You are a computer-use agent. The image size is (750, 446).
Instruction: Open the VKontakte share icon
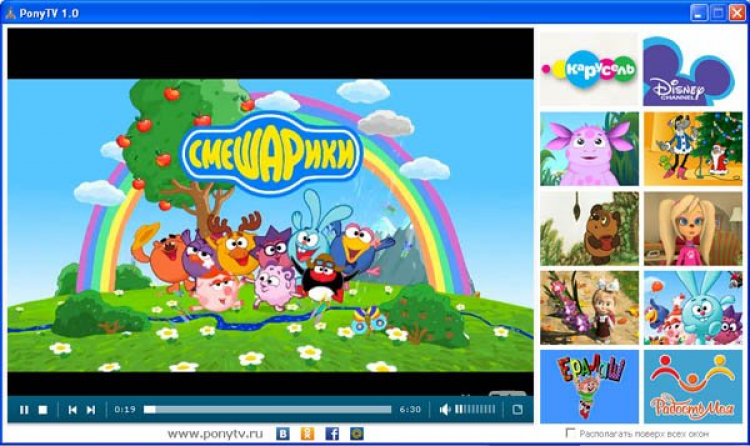(x=283, y=434)
